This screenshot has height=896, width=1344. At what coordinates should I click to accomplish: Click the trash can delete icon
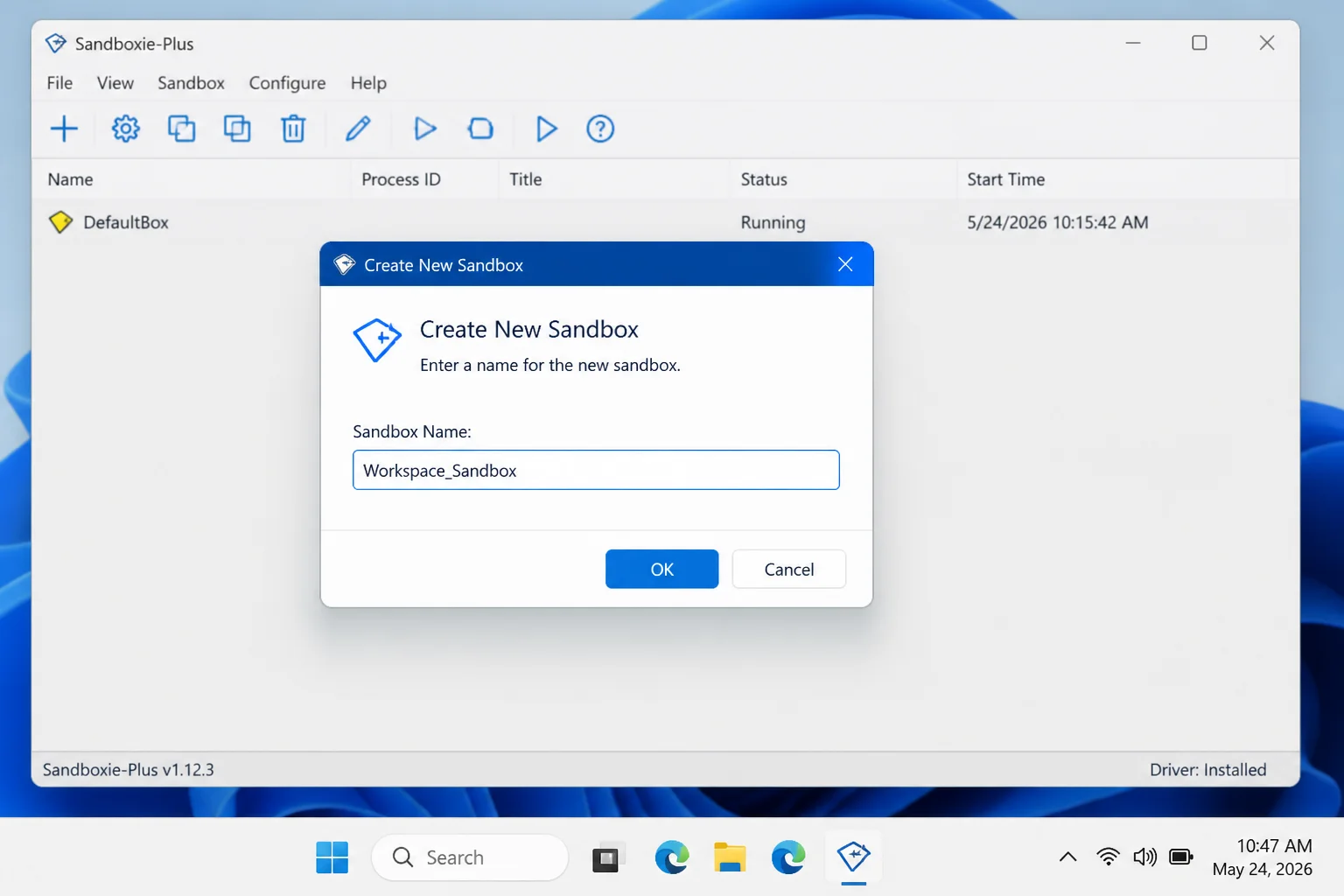click(293, 129)
